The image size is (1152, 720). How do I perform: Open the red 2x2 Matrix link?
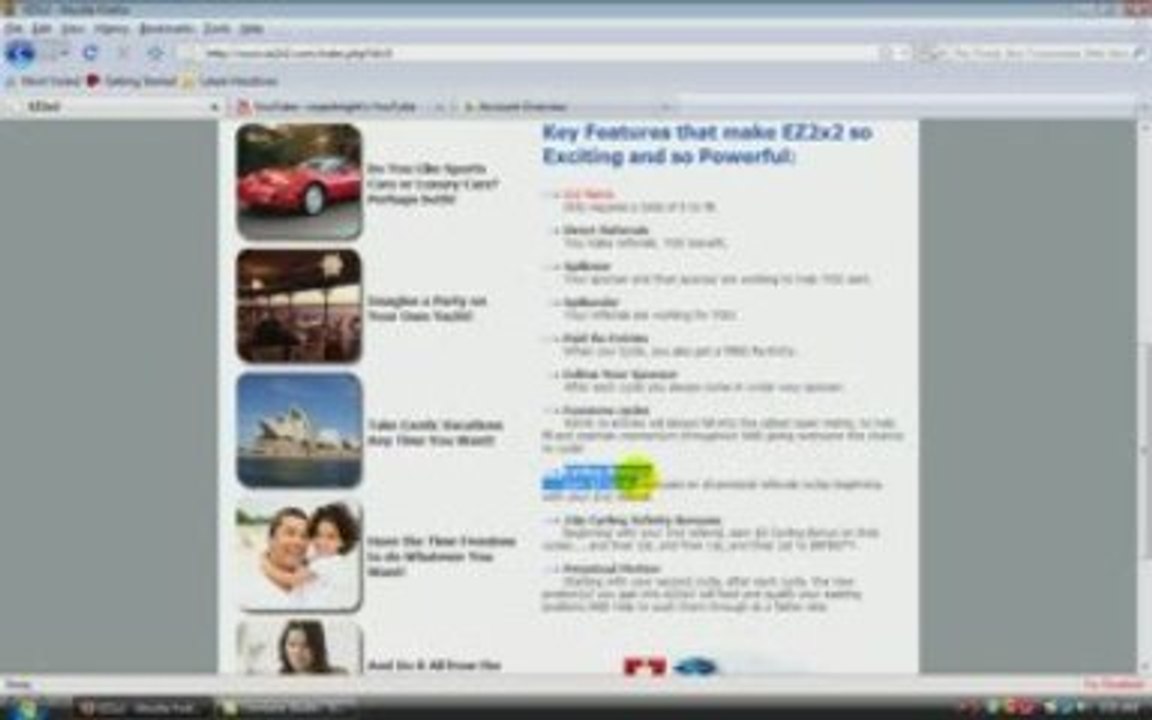[588, 194]
